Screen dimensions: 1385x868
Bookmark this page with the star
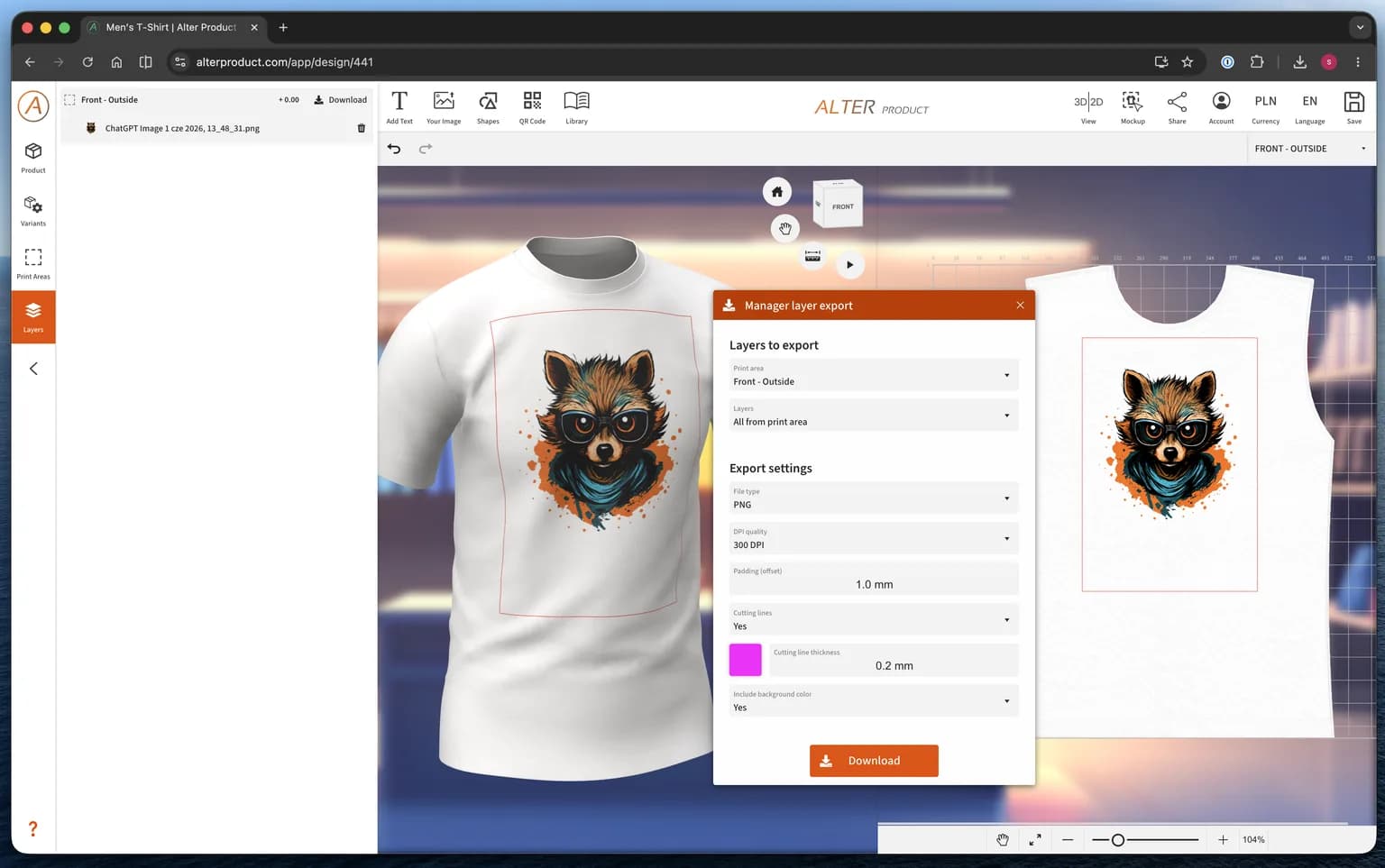coord(1188,62)
